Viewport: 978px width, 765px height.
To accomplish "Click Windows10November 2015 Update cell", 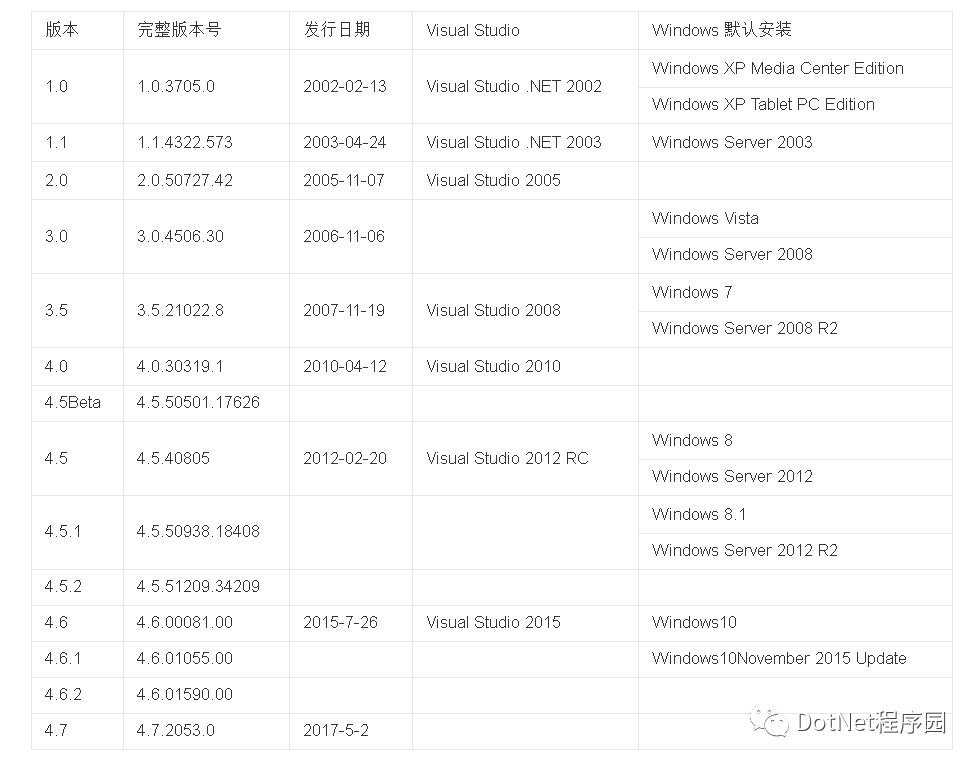I will (x=795, y=659).
